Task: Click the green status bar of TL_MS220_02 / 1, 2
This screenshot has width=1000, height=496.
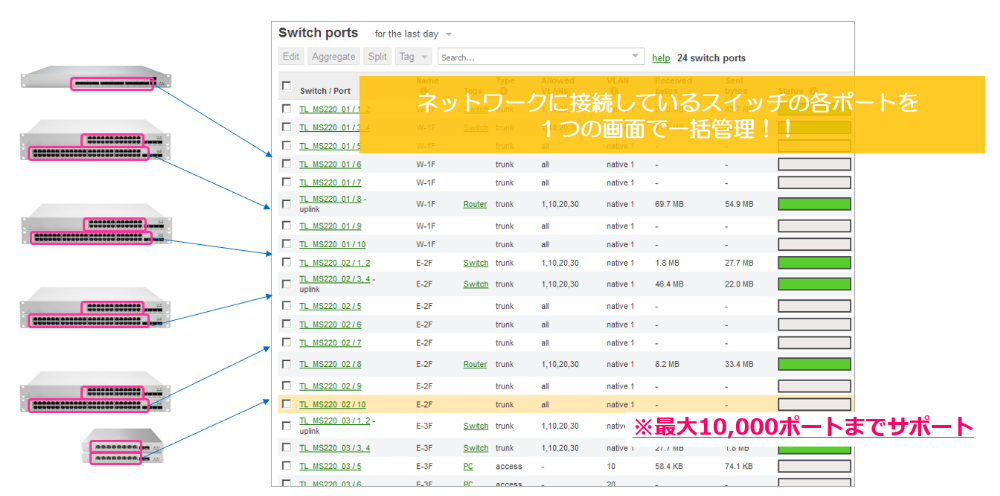Action: (x=814, y=263)
